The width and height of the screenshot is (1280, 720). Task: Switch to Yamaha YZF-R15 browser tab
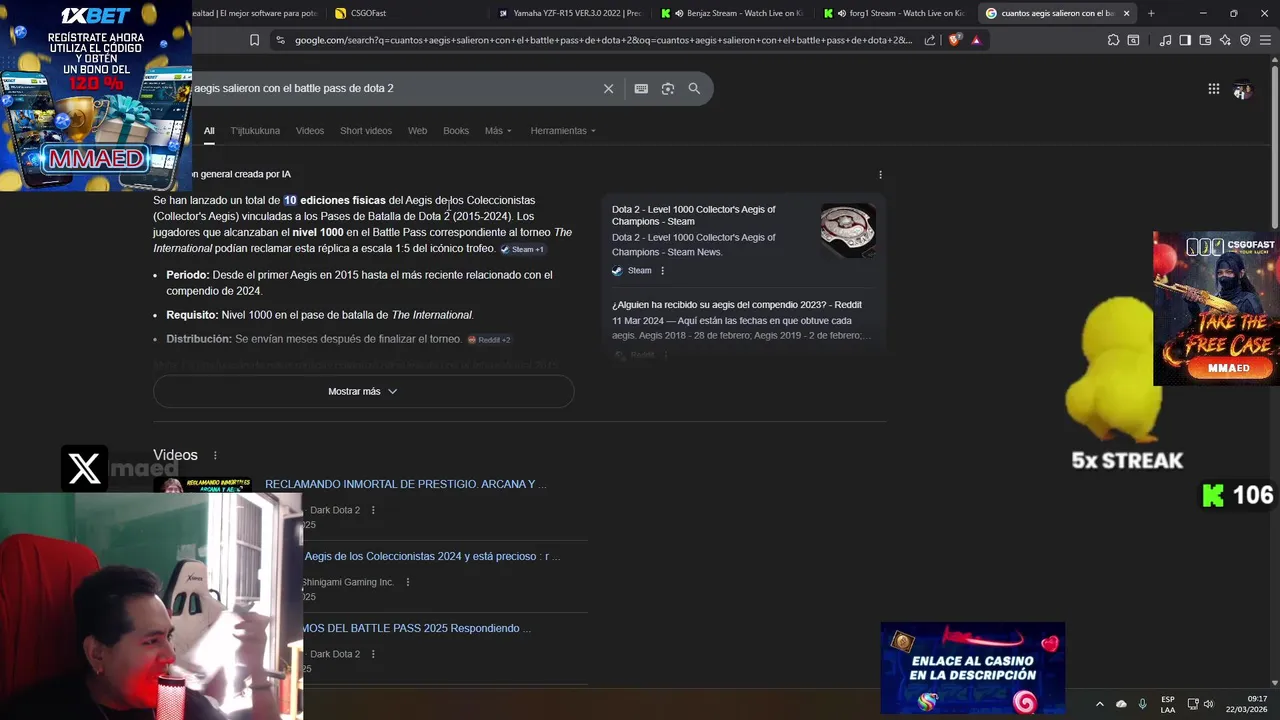pyautogui.click(x=570, y=13)
